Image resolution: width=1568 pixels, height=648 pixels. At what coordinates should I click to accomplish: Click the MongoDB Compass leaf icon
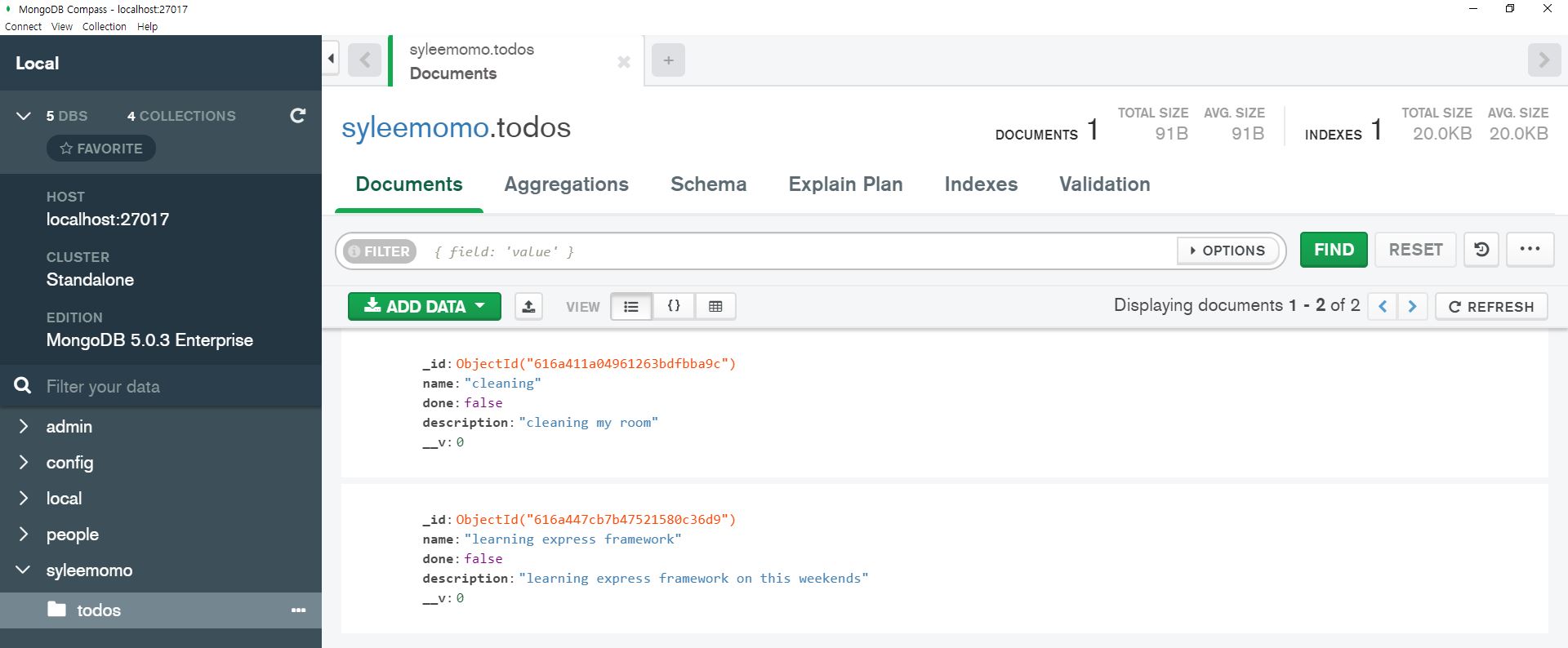click(x=8, y=9)
